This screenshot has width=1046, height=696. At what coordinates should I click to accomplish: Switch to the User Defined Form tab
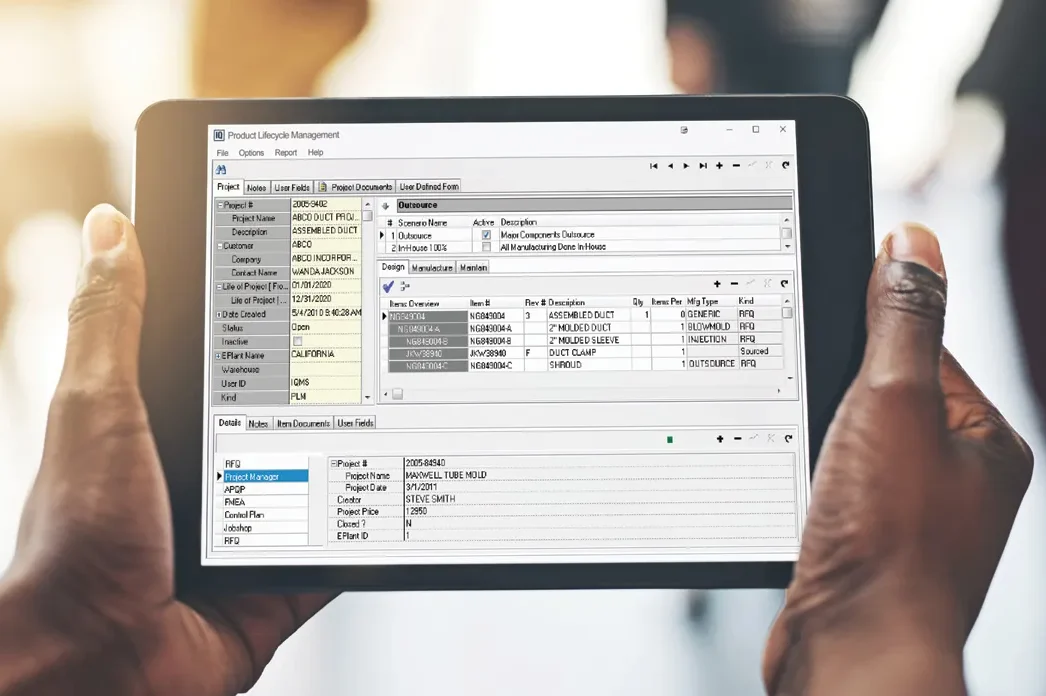click(429, 187)
